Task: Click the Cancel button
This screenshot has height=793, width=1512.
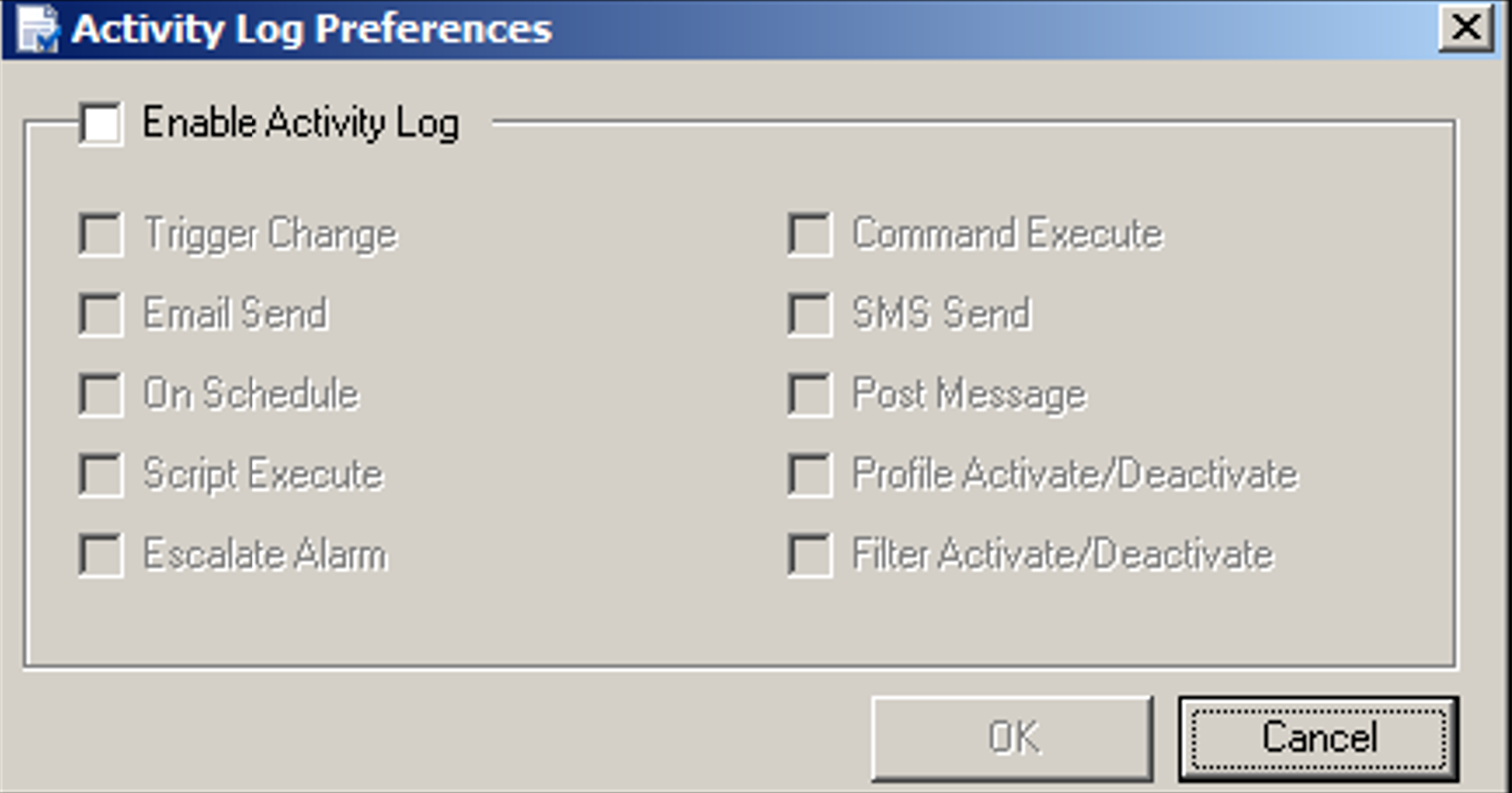Action: click(x=1318, y=739)
